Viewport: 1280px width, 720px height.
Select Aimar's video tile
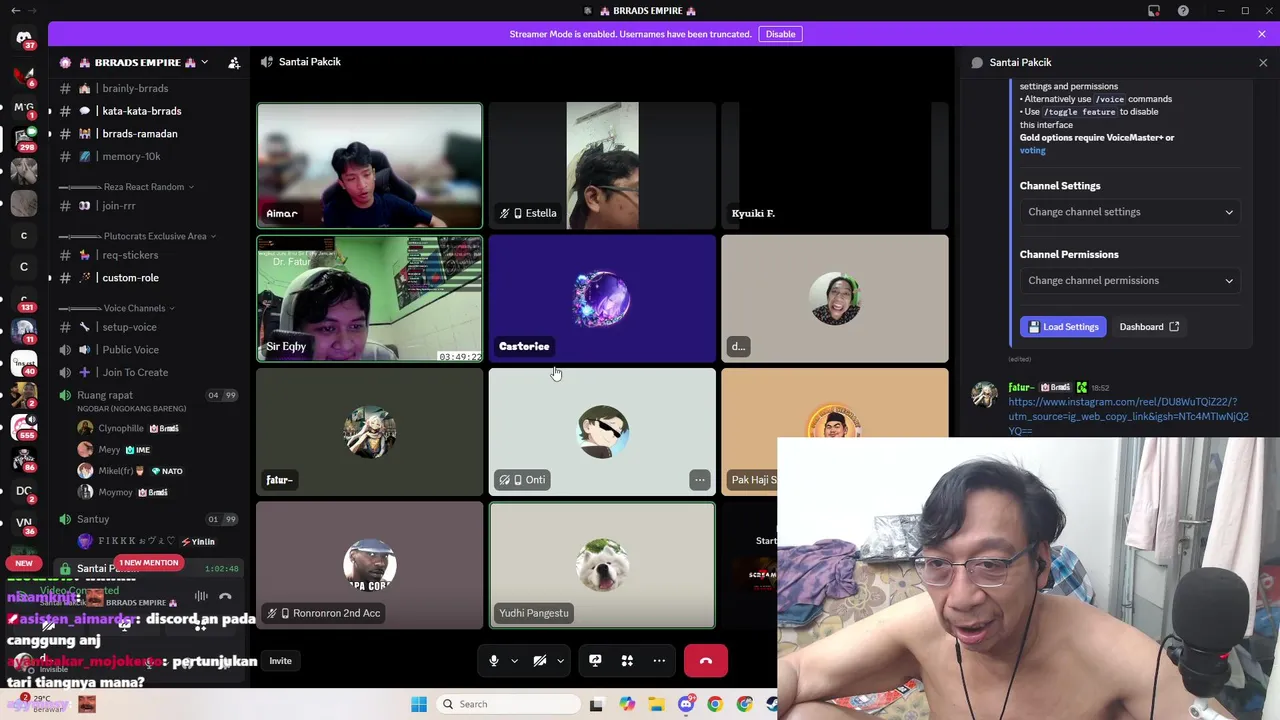click(370, 166)
